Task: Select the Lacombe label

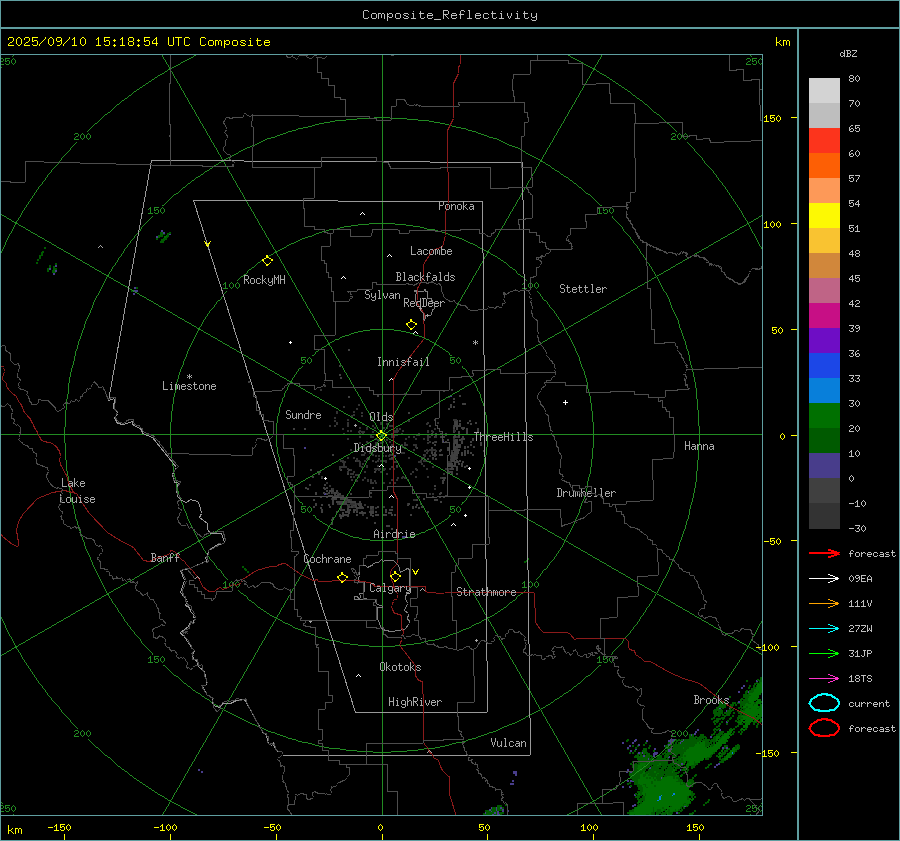Action: pos(431,251)
